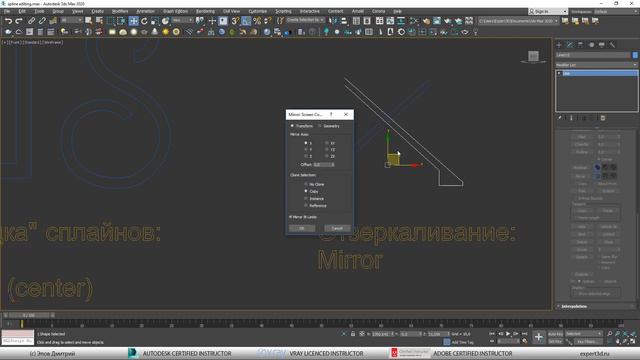Open the Sign In dropdown
This screenshot has height=360, width=640.
548,11
